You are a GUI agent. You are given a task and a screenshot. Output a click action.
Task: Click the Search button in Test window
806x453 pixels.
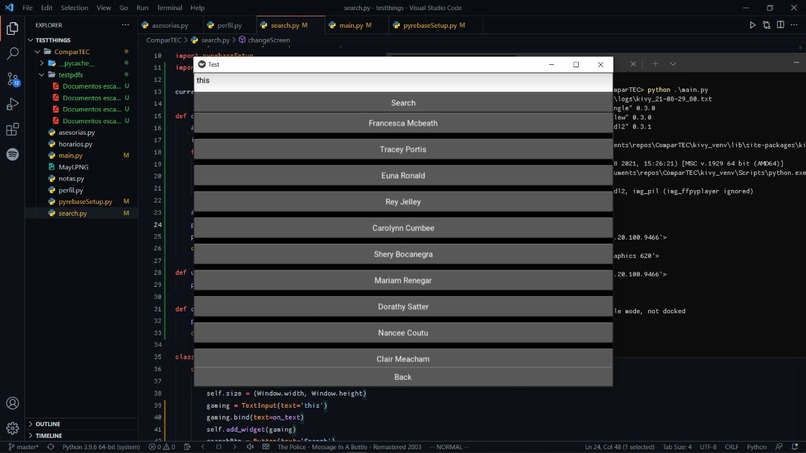tap(403, 103)
